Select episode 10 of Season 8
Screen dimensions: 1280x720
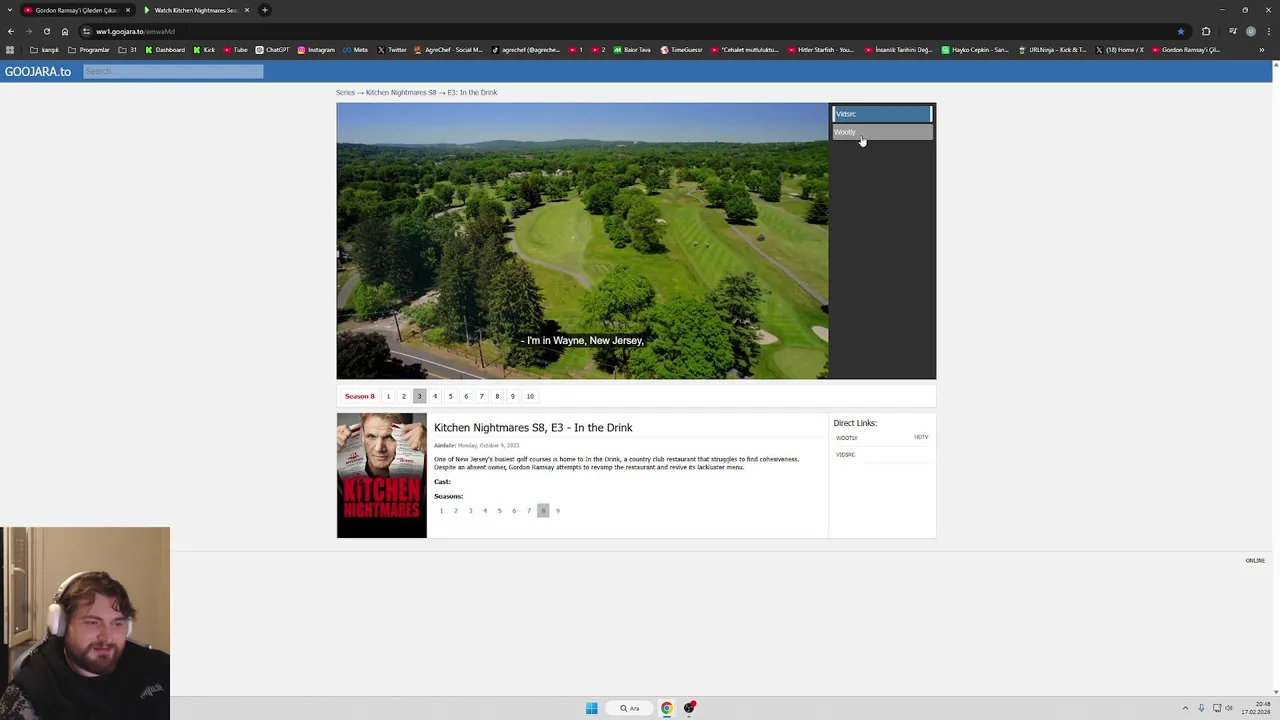(x=530, y=396)
